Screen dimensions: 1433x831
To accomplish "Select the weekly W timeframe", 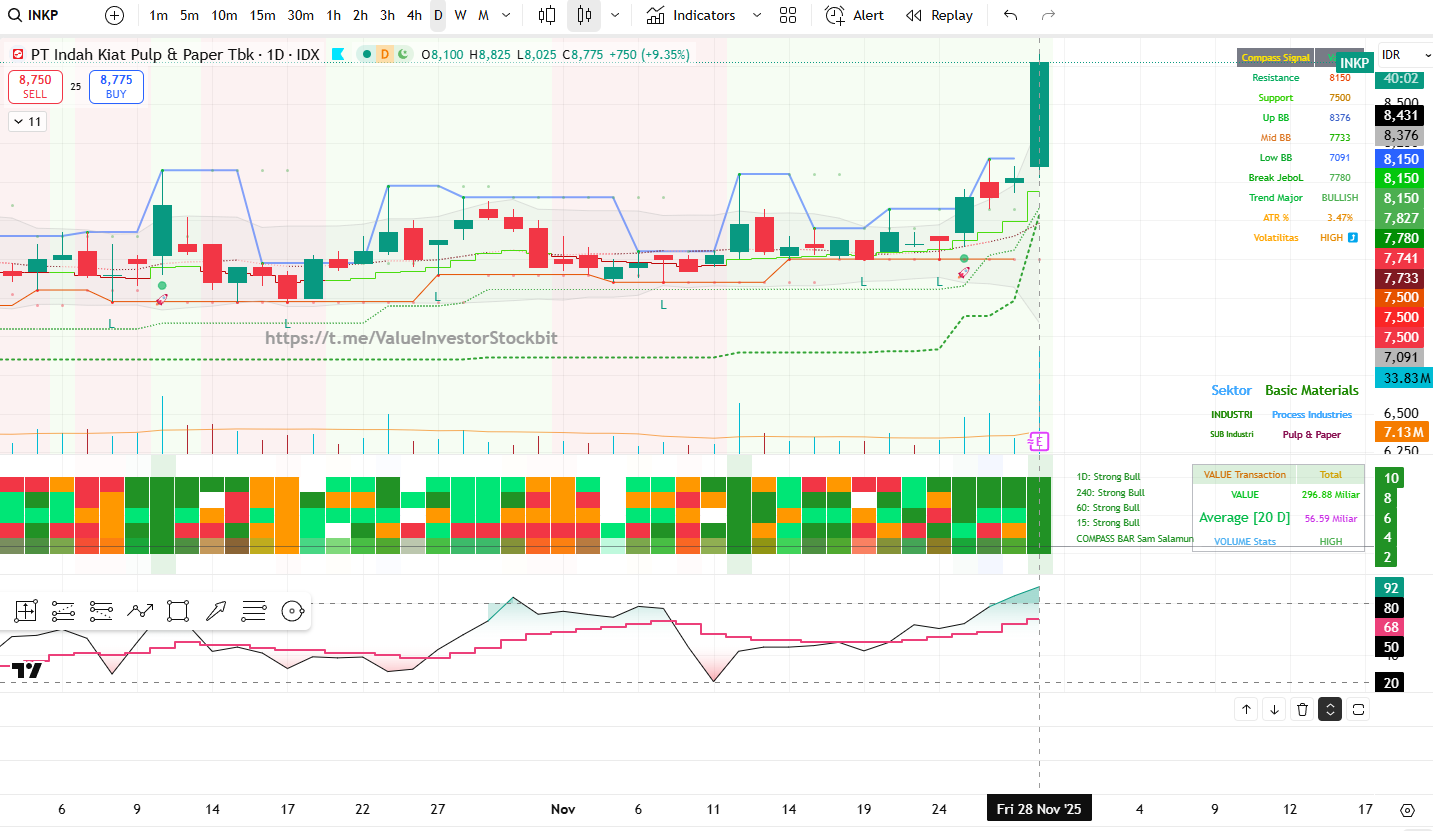I will (460, 15).
